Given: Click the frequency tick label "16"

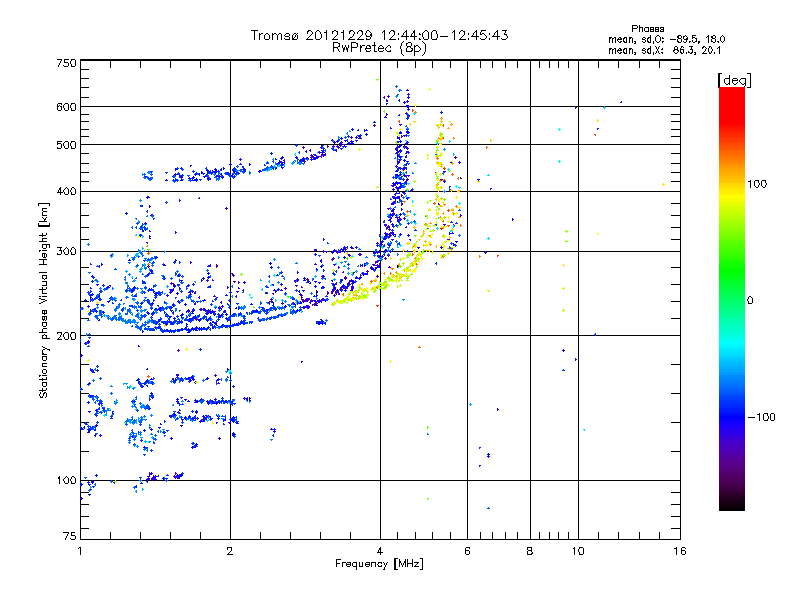Looking at the screenshot, I should coord(680,551).
